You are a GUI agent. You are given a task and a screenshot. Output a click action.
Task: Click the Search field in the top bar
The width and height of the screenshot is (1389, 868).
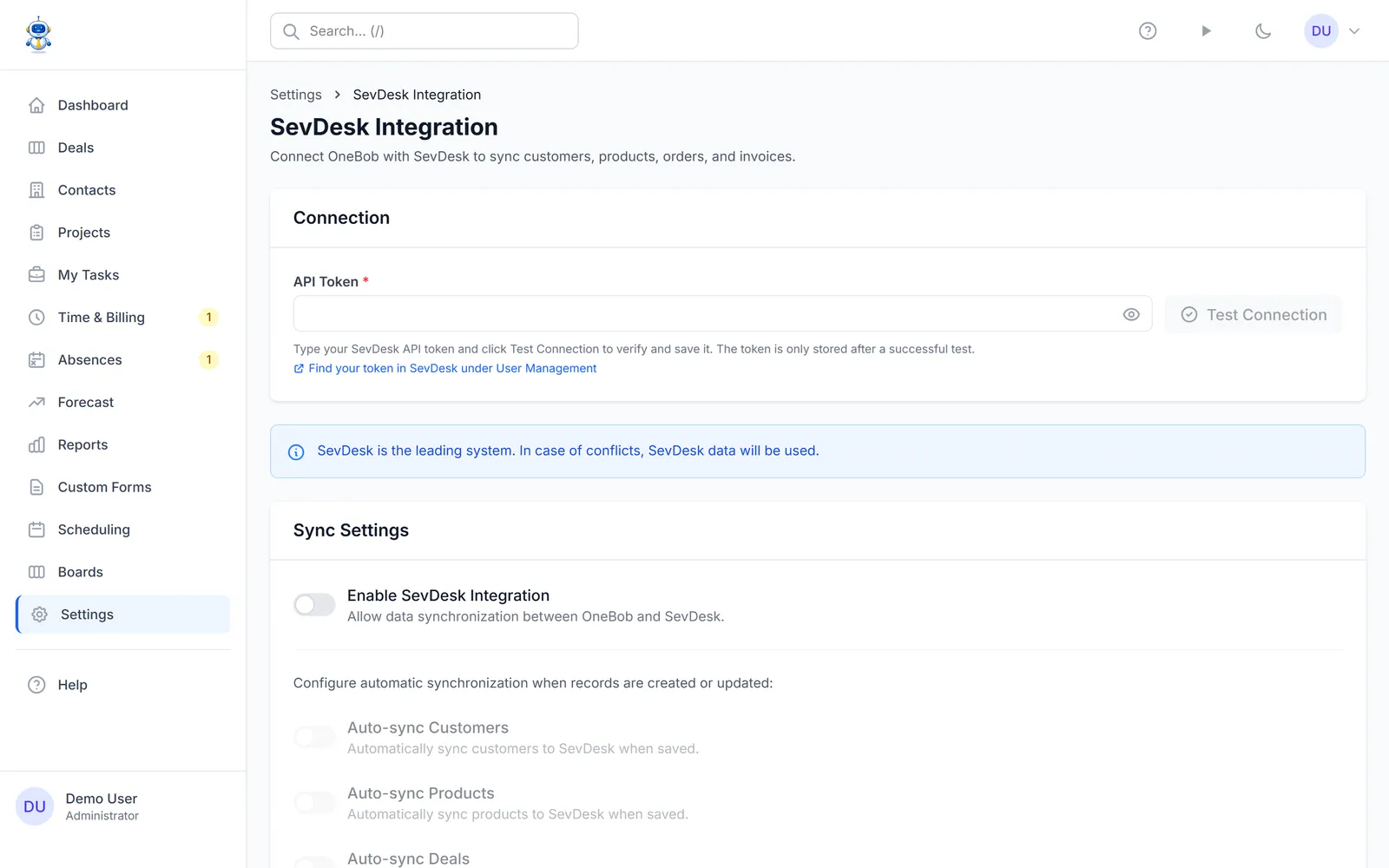click(425, 31)
